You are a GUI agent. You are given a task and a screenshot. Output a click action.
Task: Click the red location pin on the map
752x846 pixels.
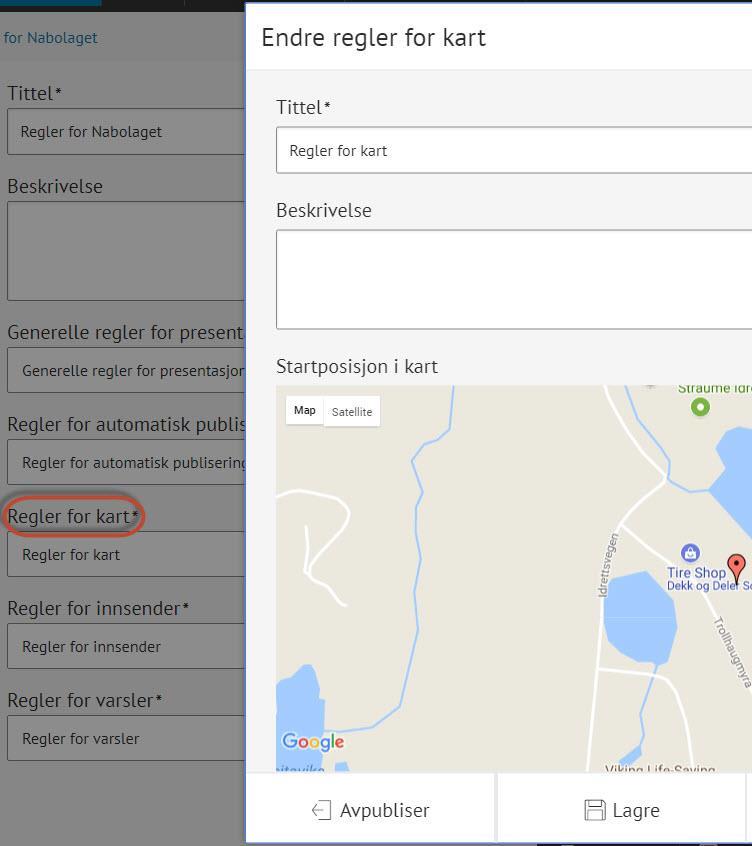(x=736, y=567)
